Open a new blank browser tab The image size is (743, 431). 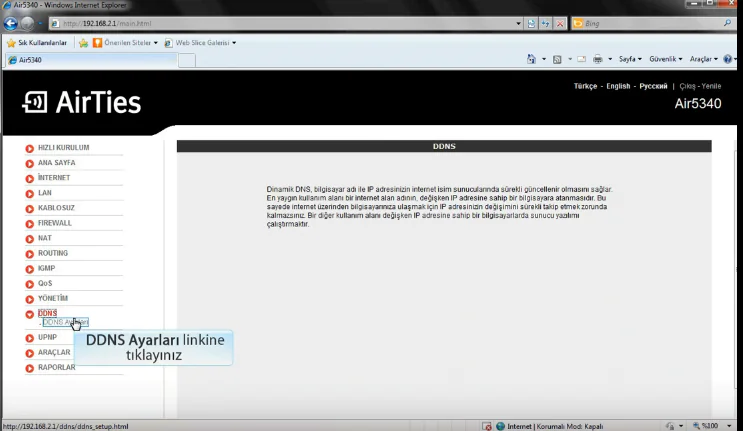187,60
